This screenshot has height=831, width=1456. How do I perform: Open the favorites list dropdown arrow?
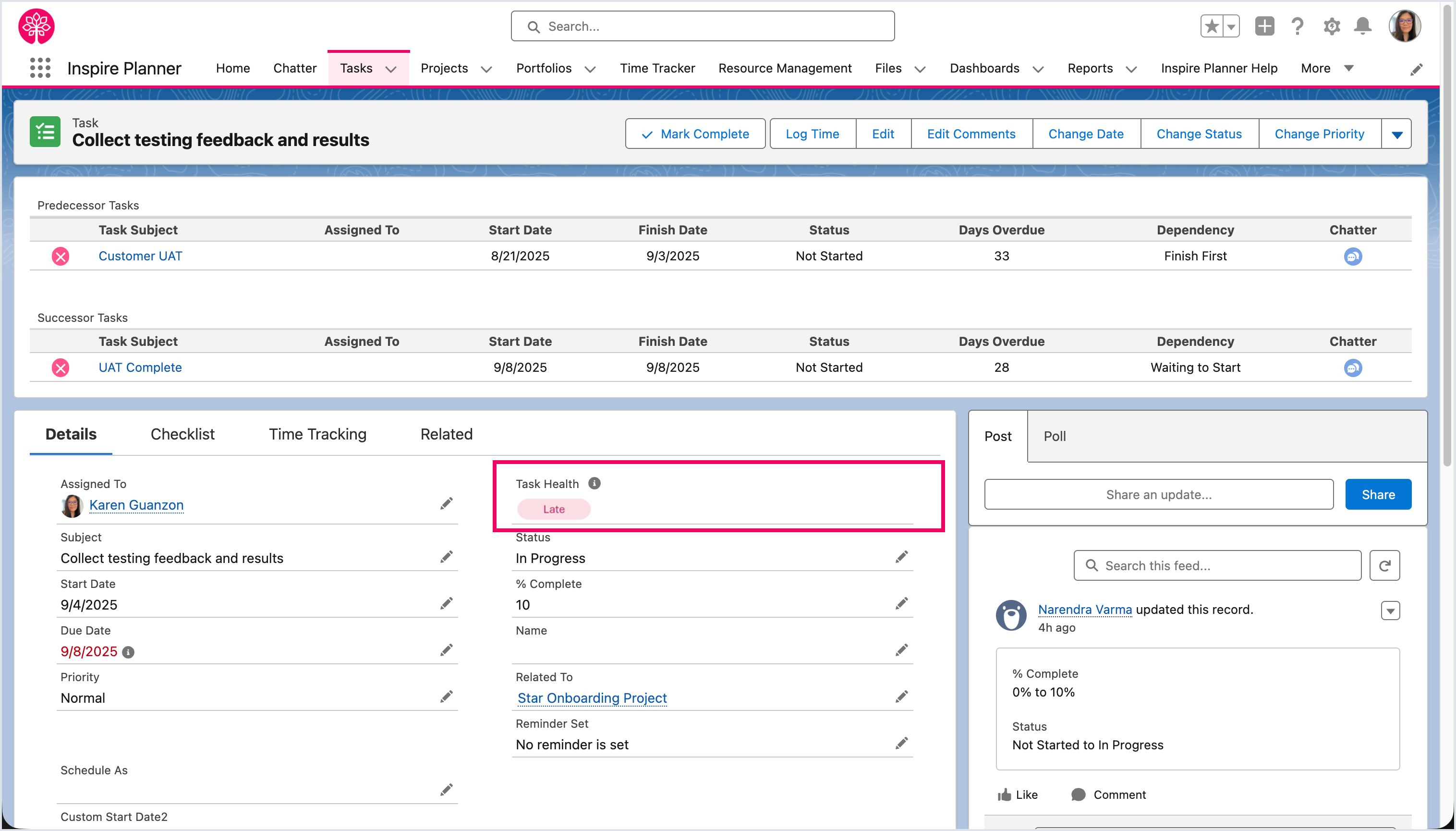(x=1231, y=26)
